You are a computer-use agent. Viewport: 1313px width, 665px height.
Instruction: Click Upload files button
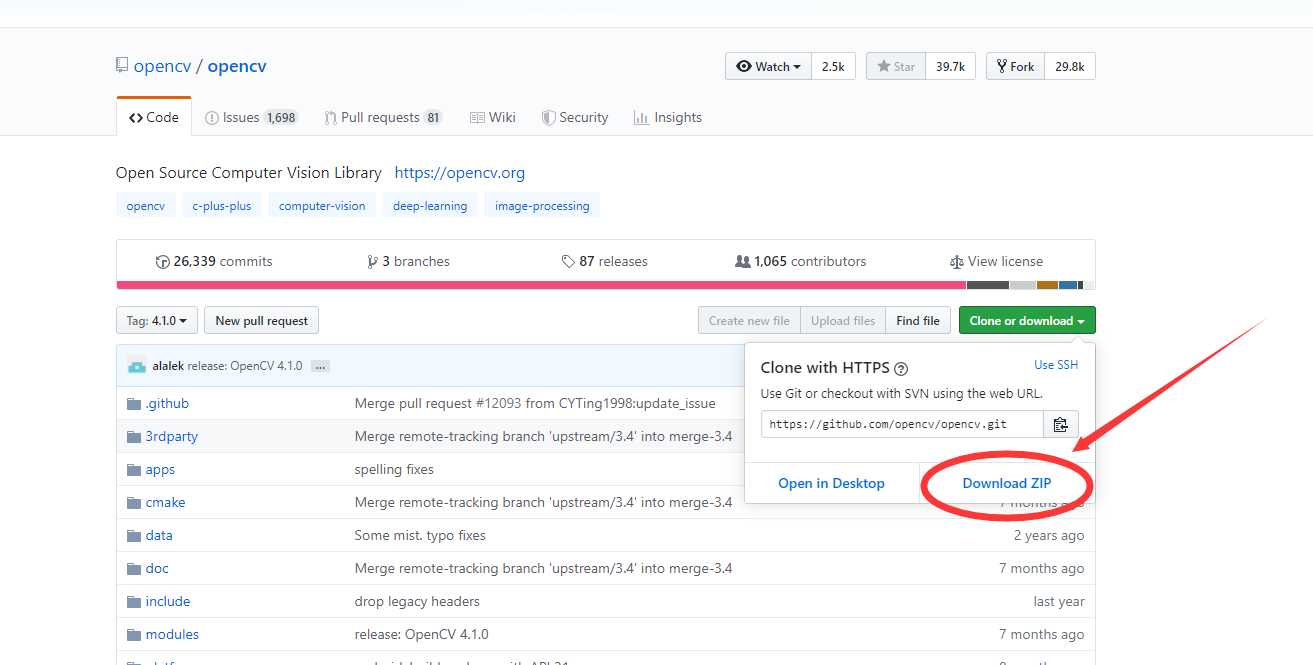843,320
